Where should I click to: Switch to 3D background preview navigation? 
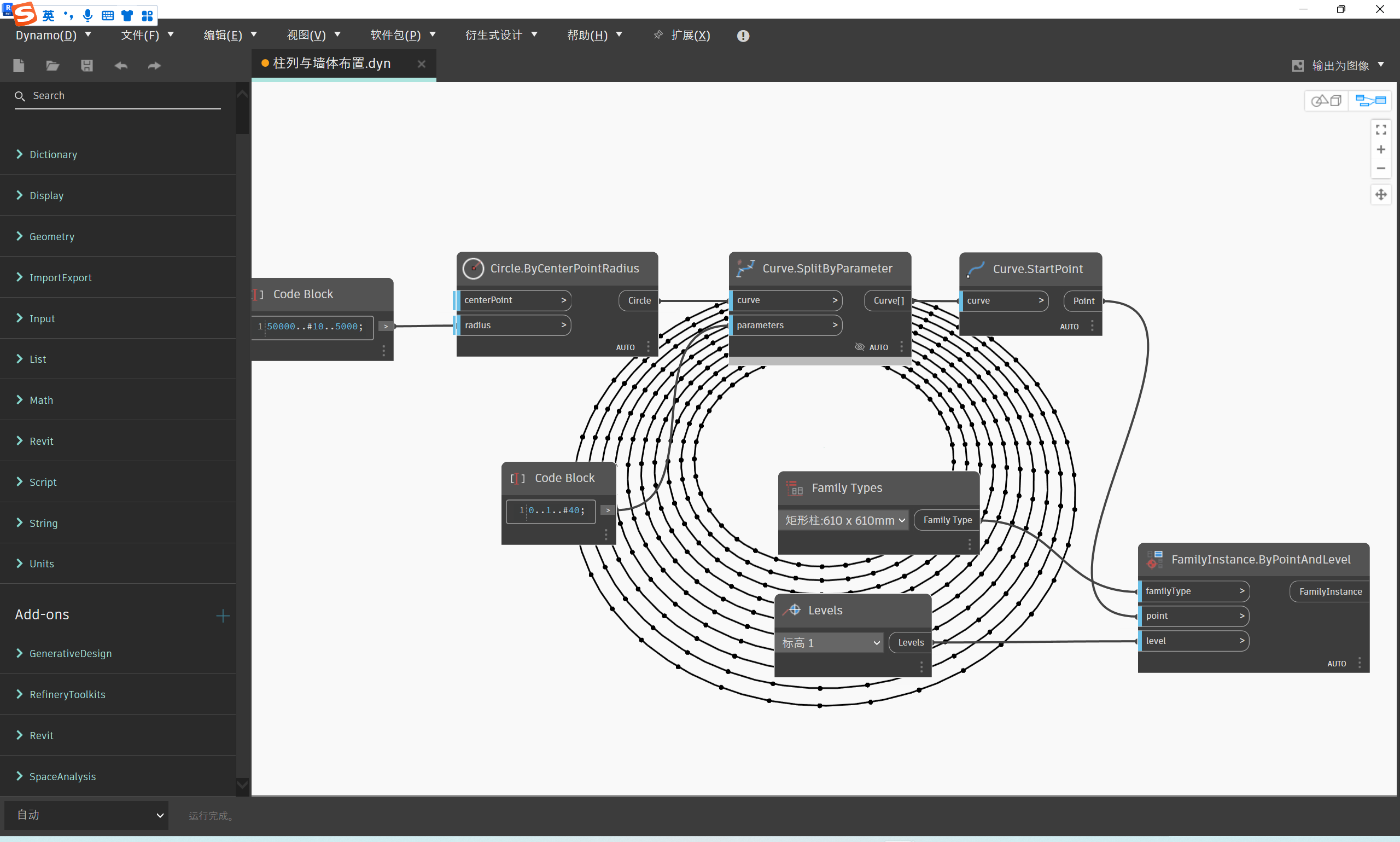tap(1326, 101)
